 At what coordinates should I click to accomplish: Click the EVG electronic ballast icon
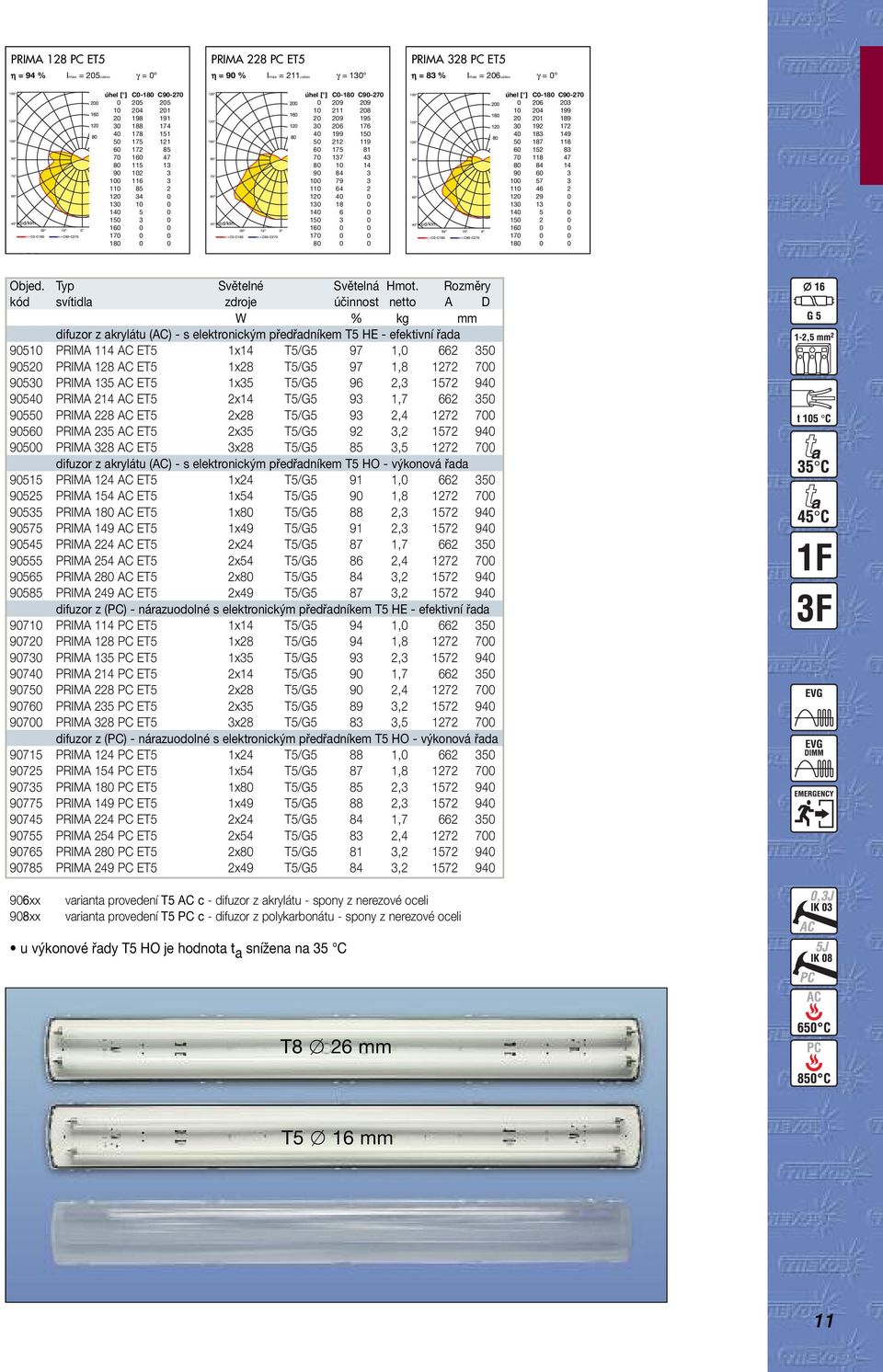(814, 708)
